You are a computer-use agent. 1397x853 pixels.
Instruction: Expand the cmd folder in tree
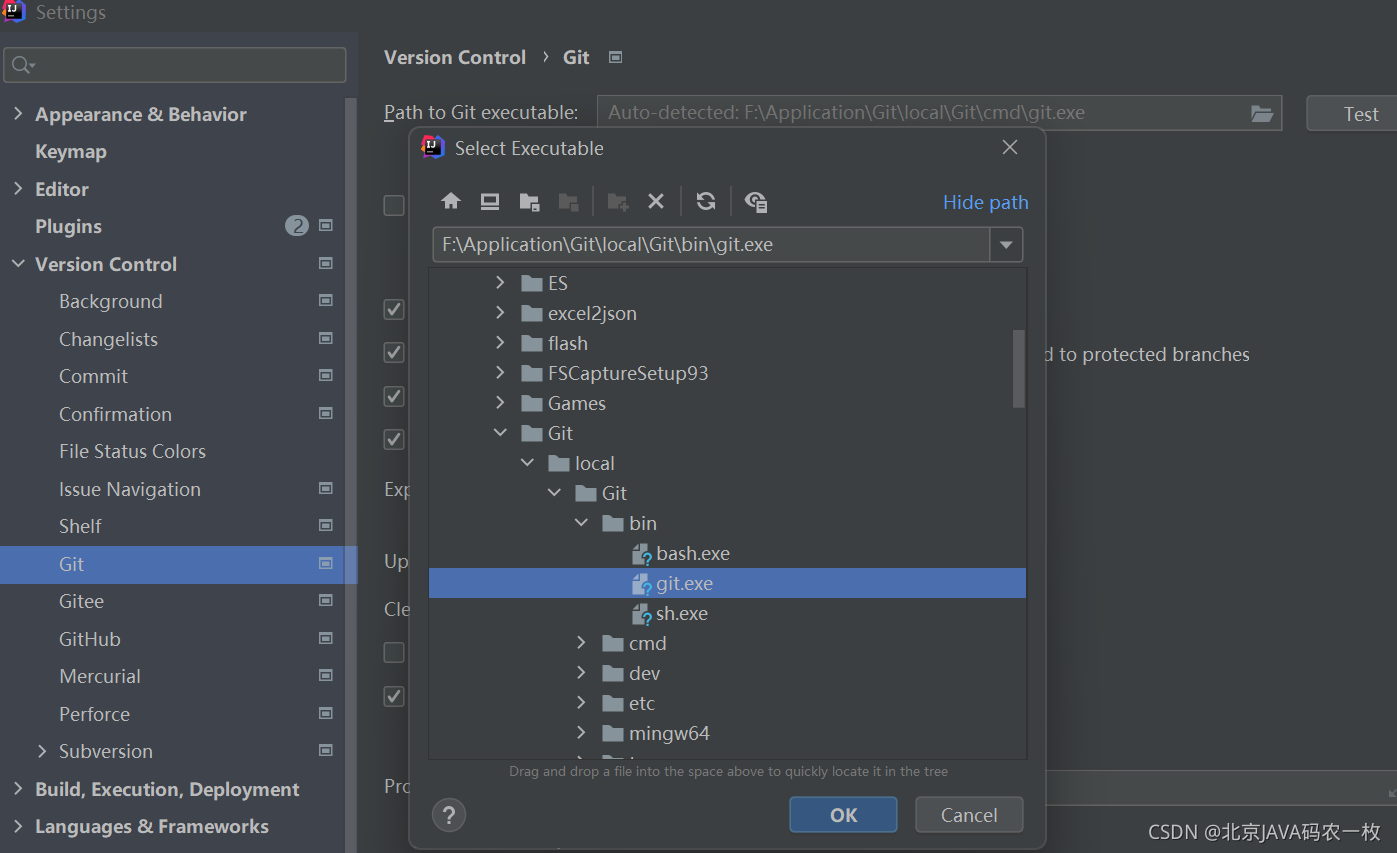click(x=581, y=643)
